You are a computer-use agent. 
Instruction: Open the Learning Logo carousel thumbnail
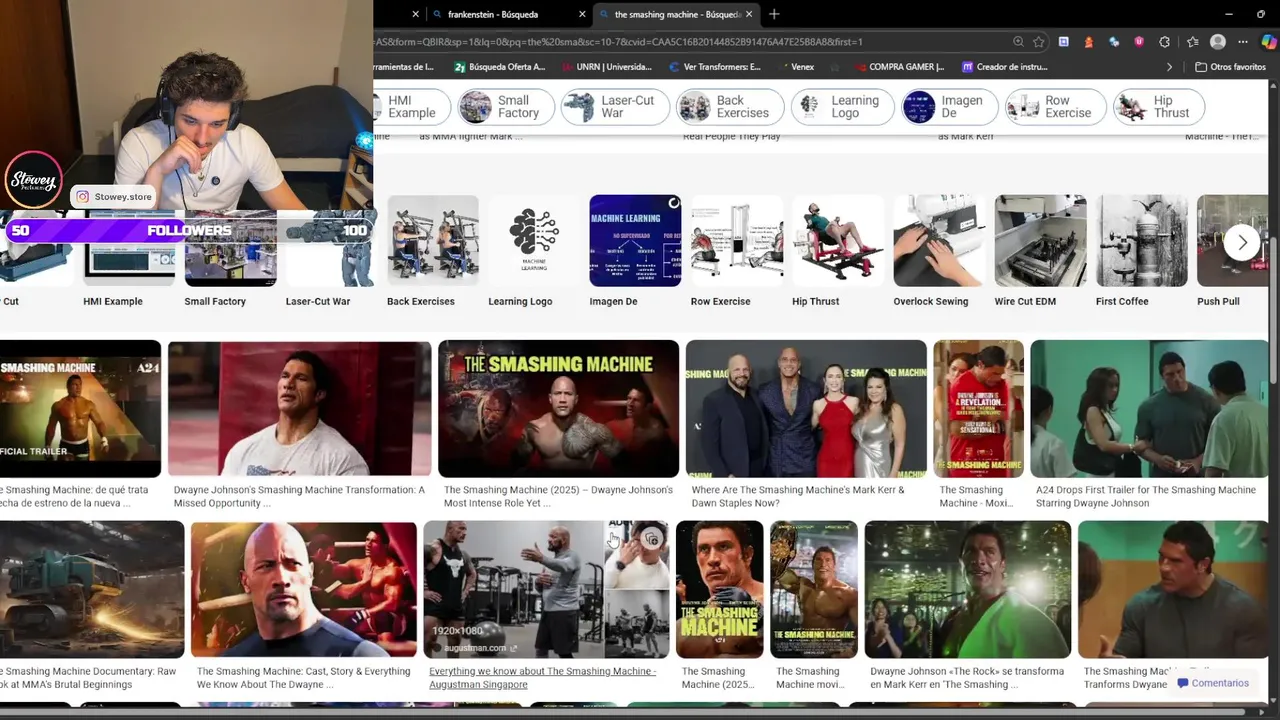coord(534,241)
